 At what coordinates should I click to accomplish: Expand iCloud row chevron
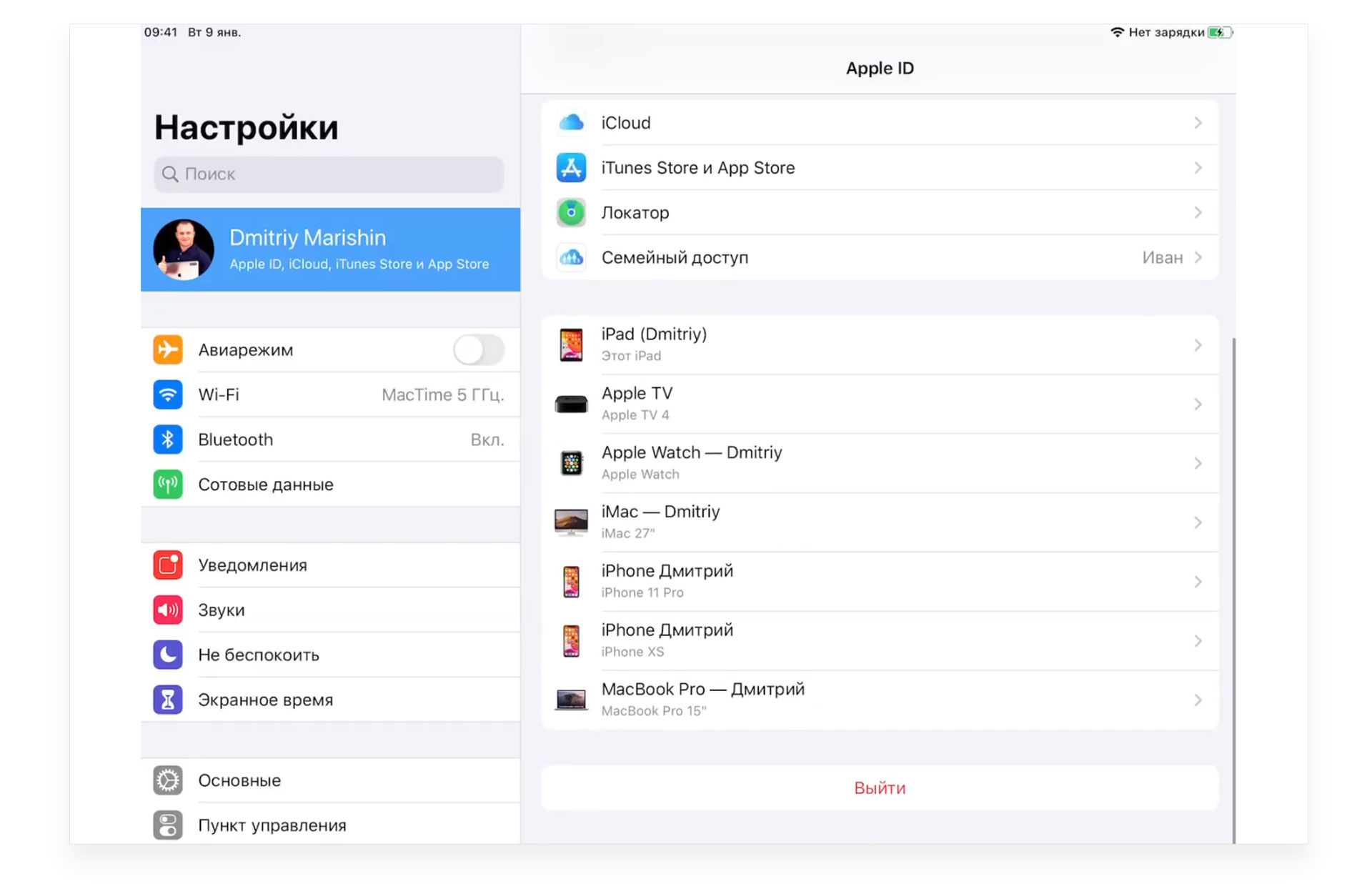coord(1198,123)
